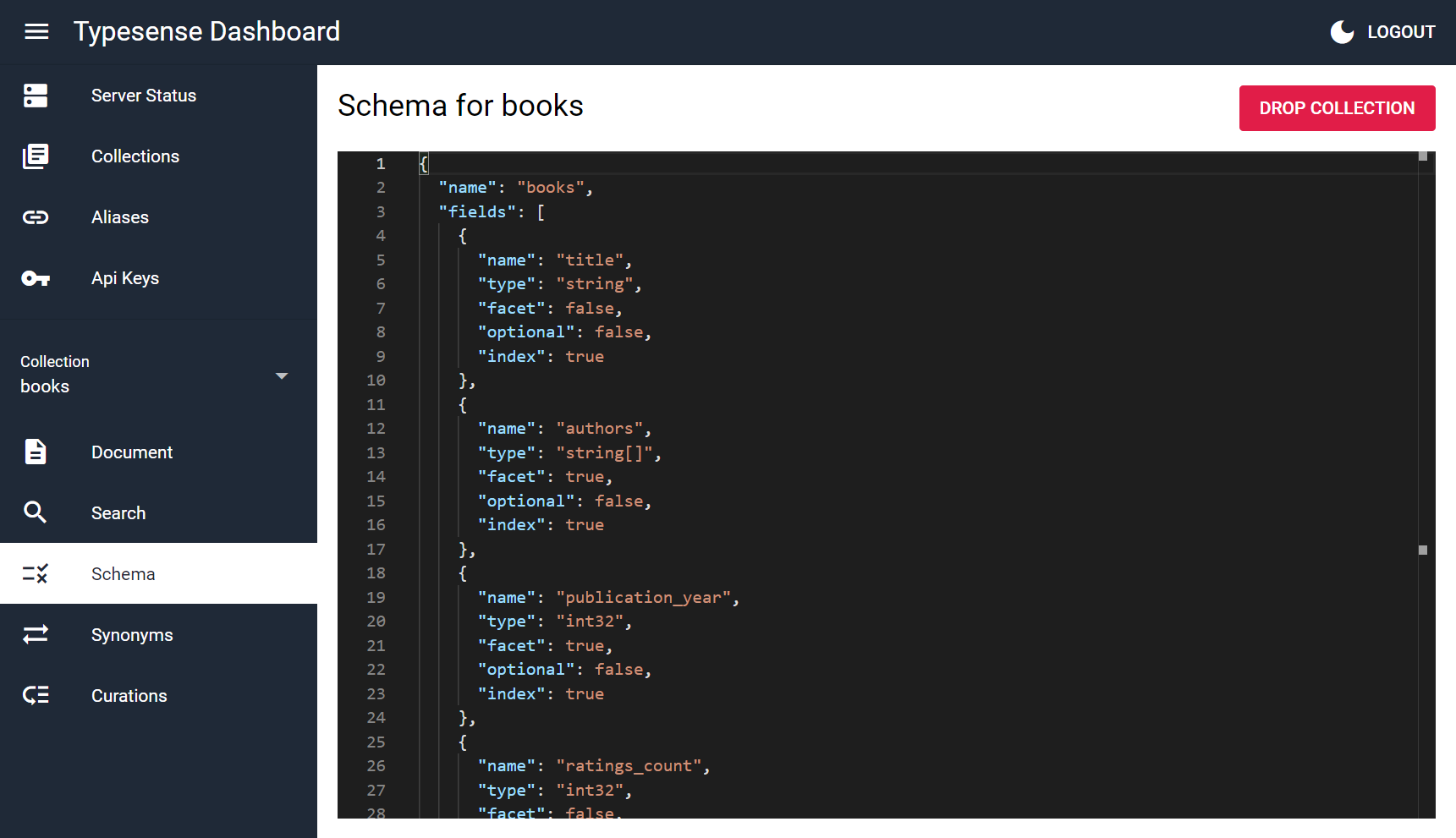Click the "books" name value on line 2

[x=550, y=188]
